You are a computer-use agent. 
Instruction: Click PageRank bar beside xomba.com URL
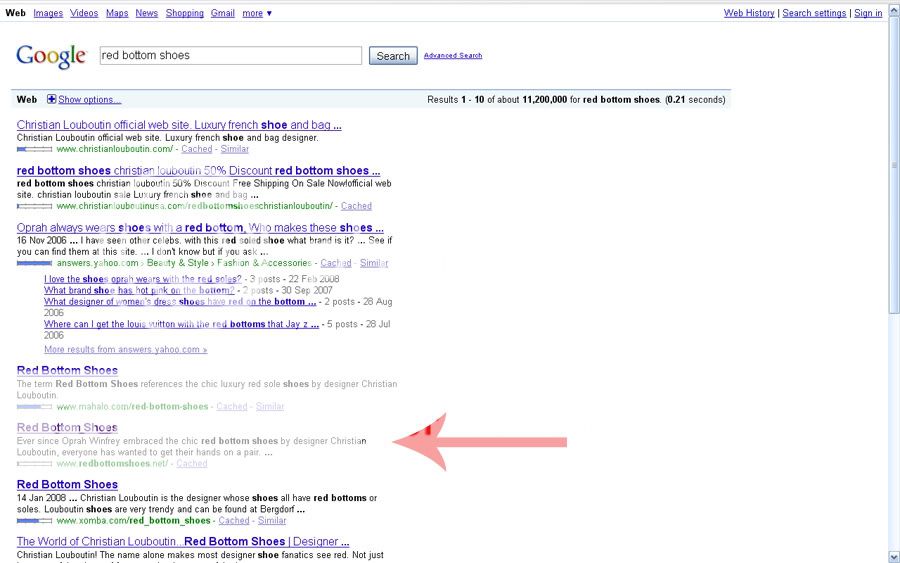[34, 521]
